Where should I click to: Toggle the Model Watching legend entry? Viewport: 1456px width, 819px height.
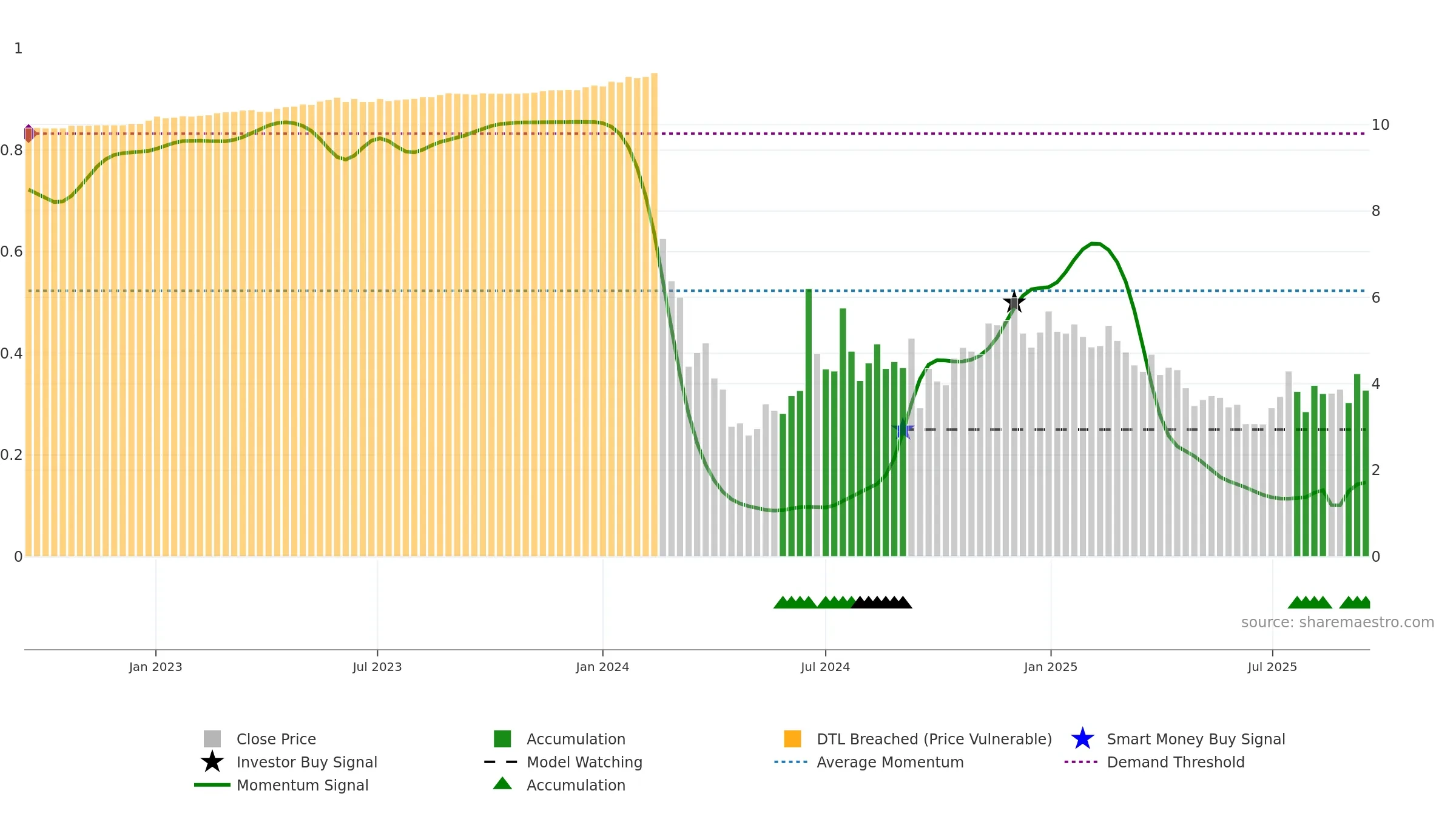pos(584,762)
